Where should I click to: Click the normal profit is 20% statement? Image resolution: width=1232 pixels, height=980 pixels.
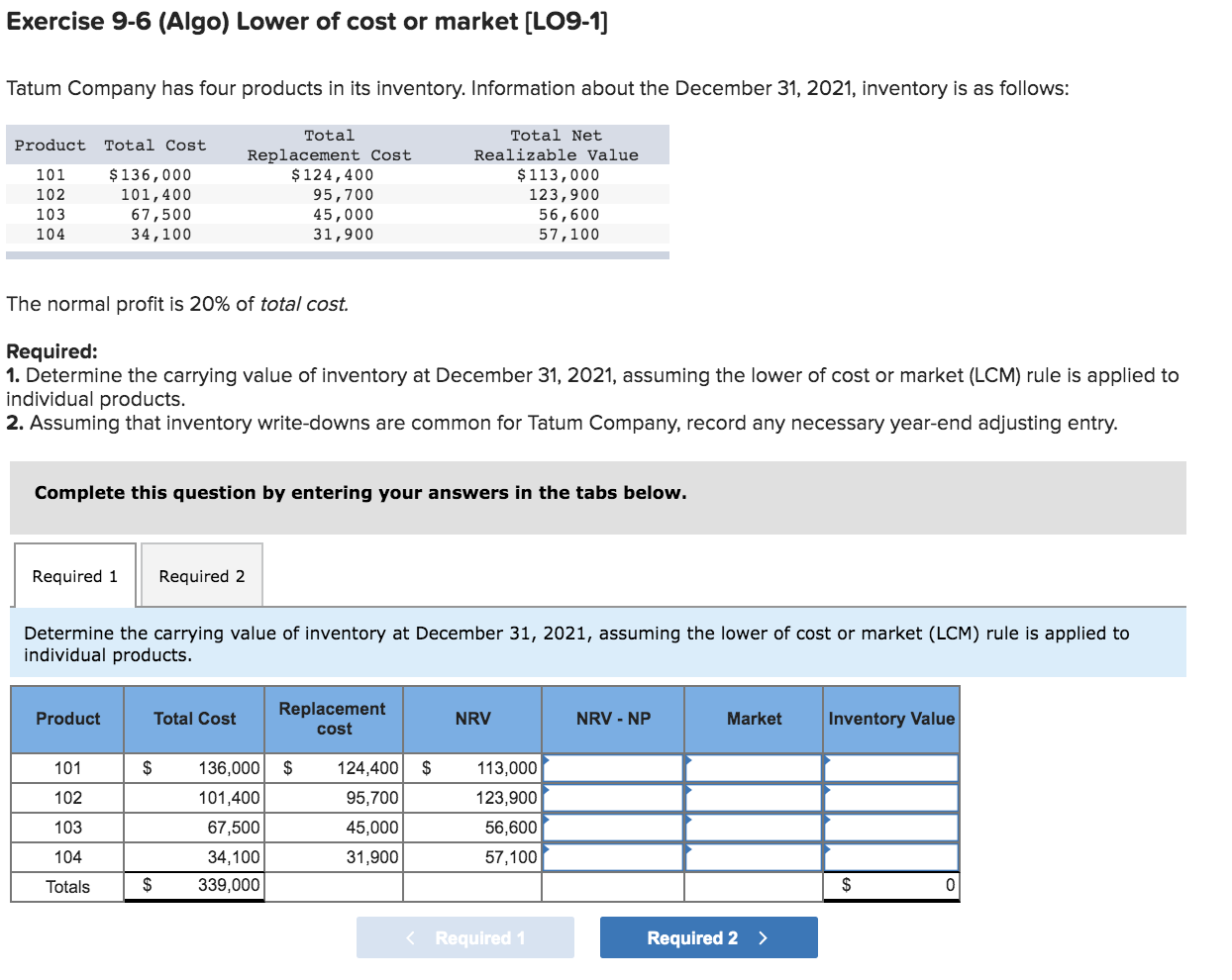coord(177,304)
